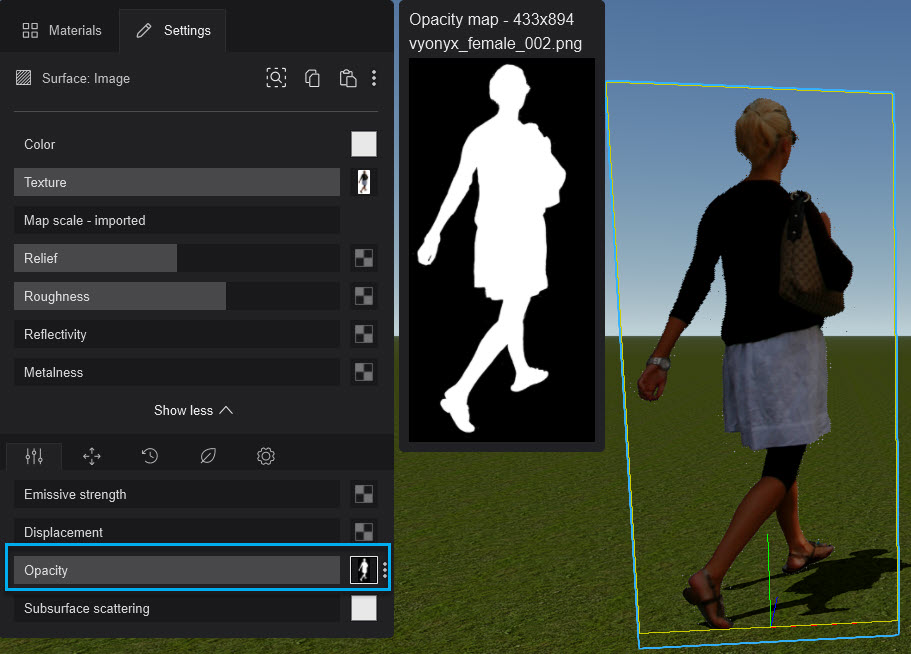
Task: Click the copy material icon
Action: [312, 77]
